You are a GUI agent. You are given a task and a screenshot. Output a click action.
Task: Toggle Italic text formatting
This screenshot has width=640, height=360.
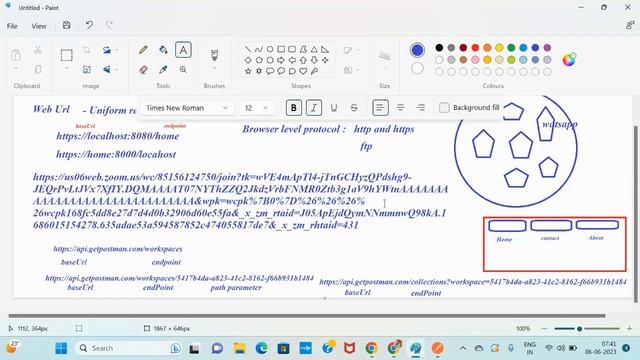(313, 108)
